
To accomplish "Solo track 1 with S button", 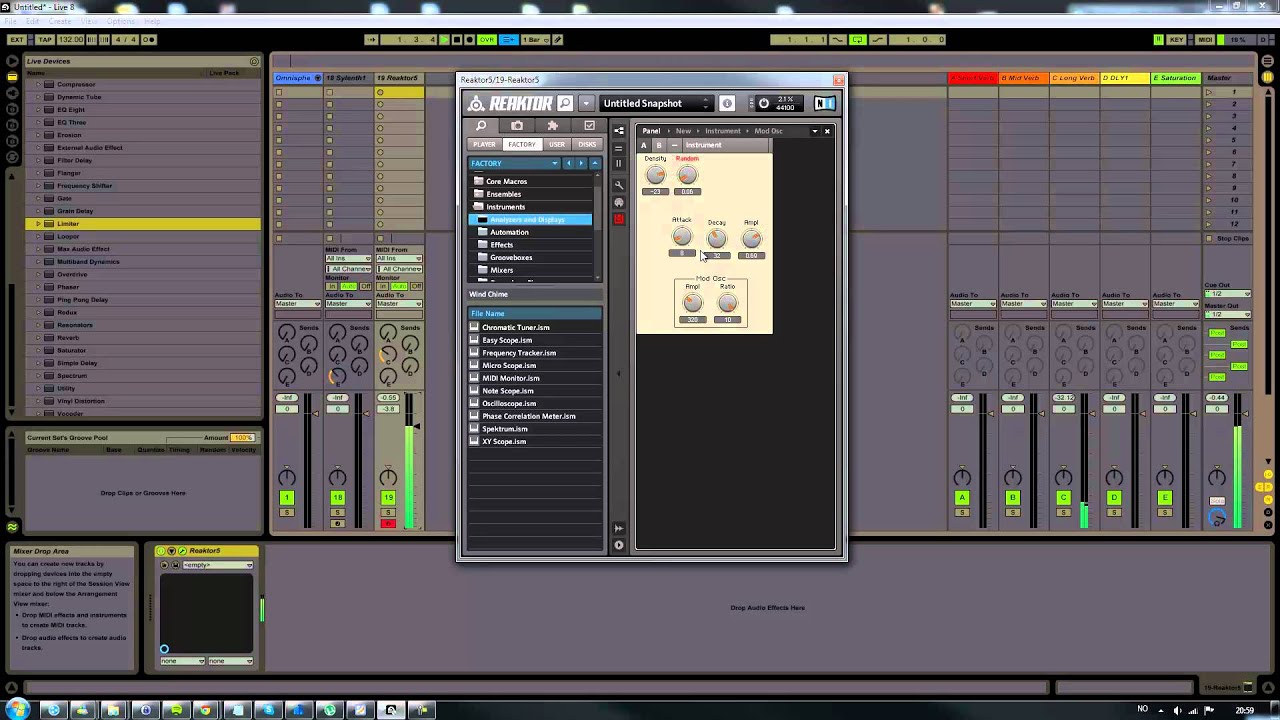I will pos(286,512).
